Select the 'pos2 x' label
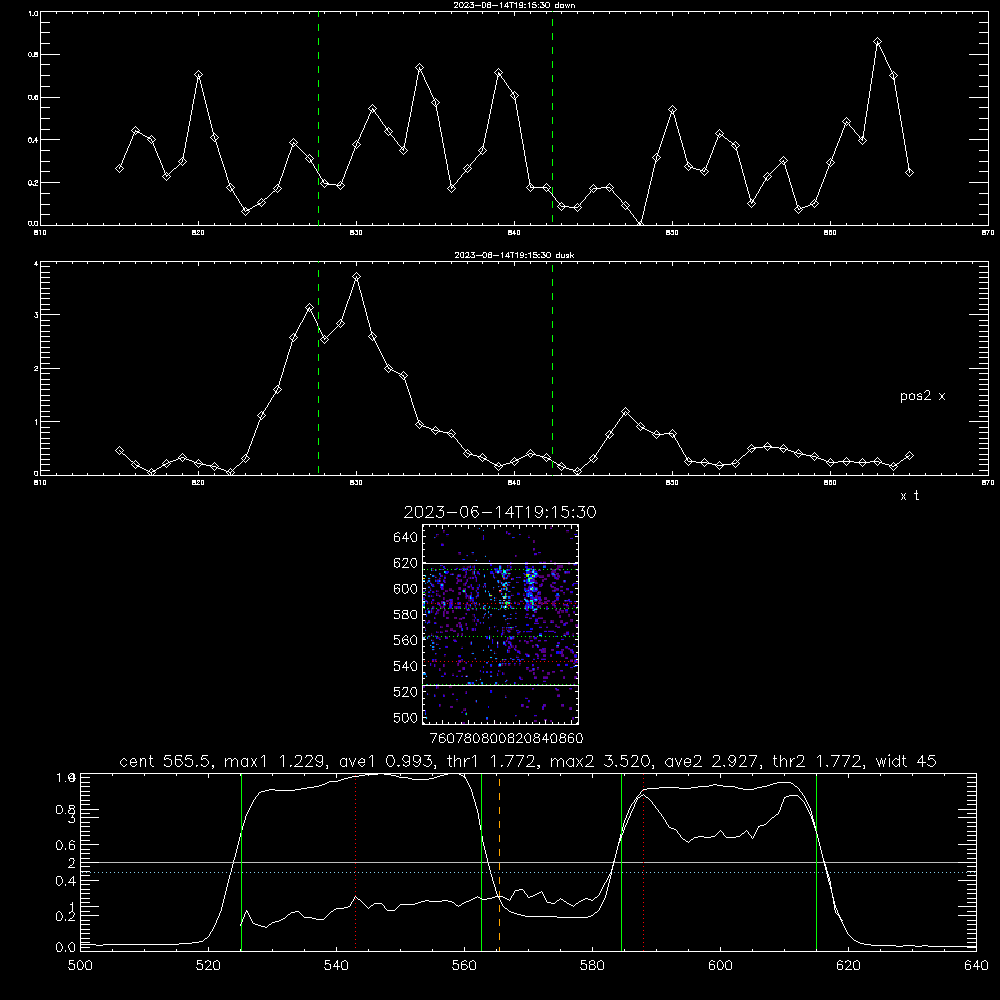 click(922, 396)
